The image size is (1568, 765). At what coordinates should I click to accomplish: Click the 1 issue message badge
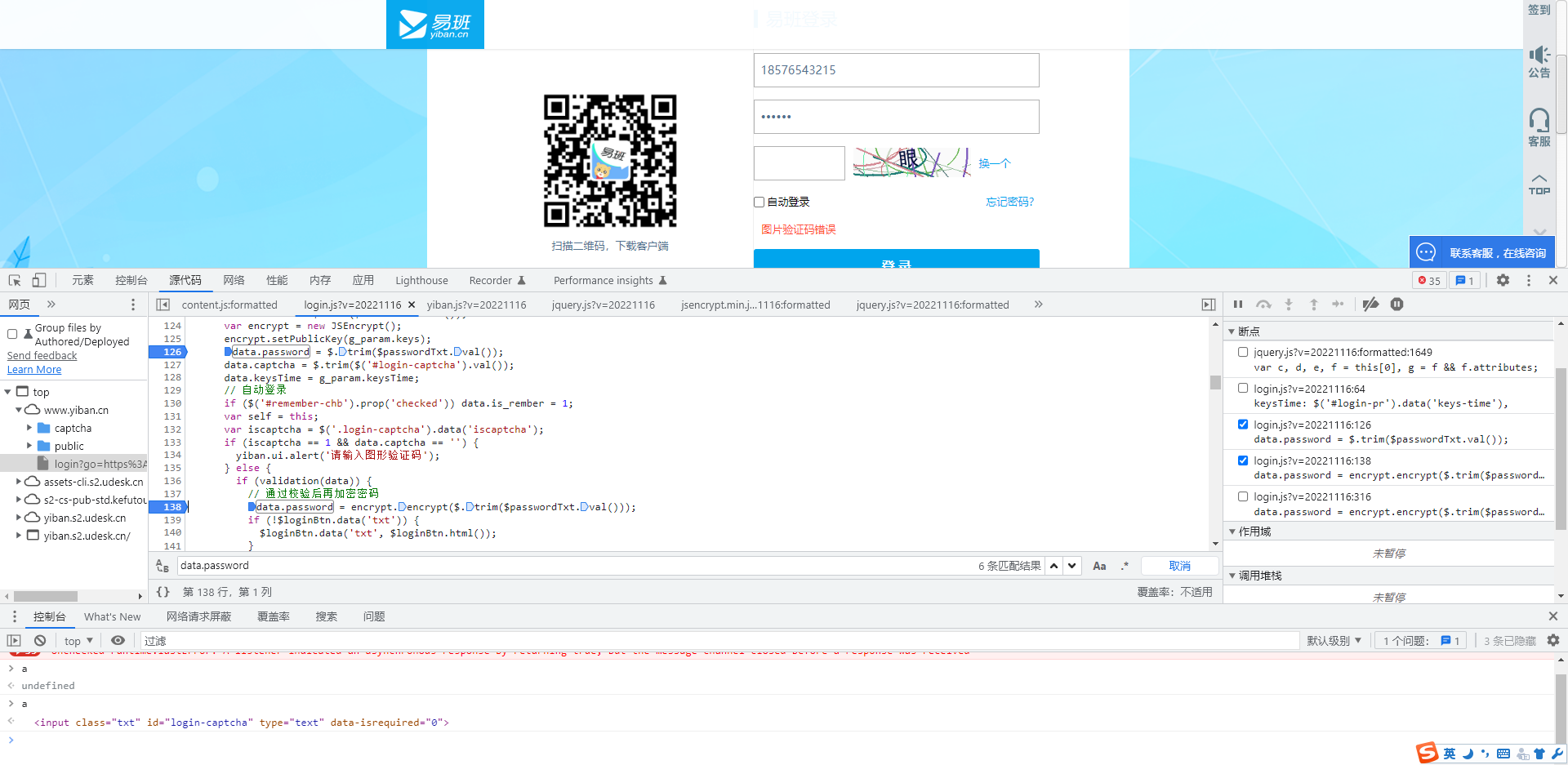(1464, 281)
